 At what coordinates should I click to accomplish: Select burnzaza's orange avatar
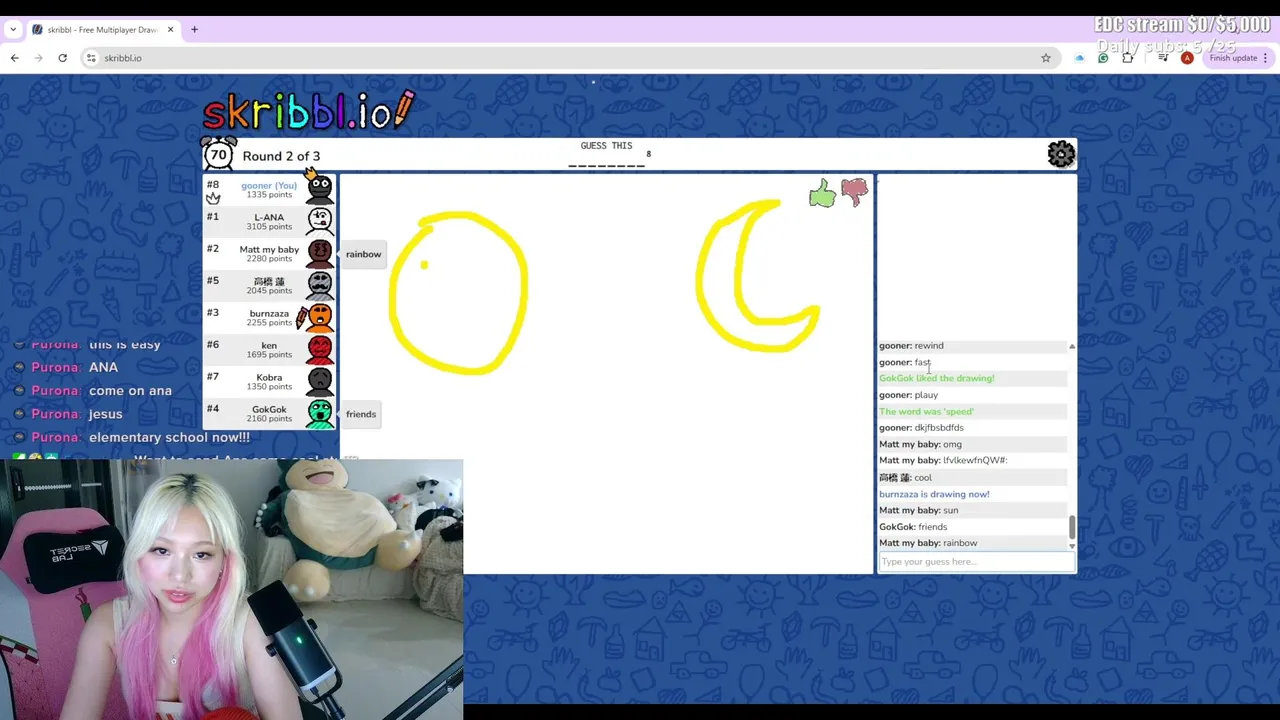tap(319, 317)
